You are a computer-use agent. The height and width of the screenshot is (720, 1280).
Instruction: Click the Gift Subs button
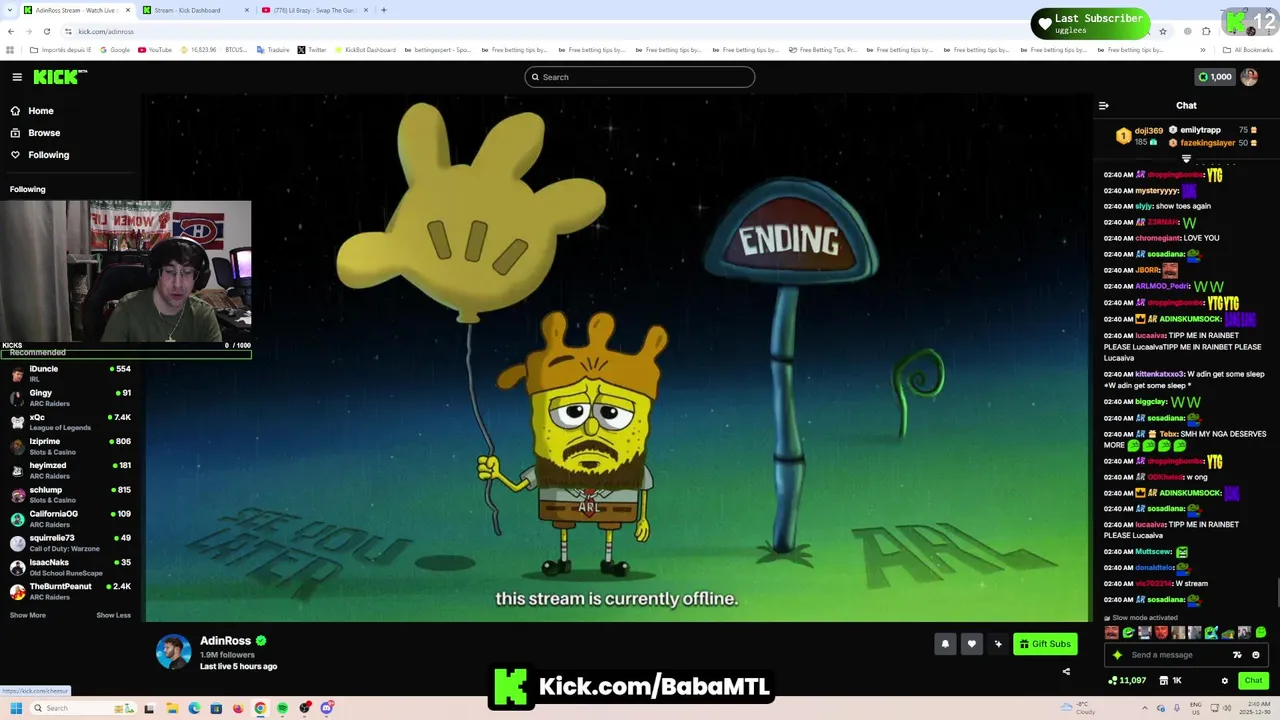click(1045, 644)
